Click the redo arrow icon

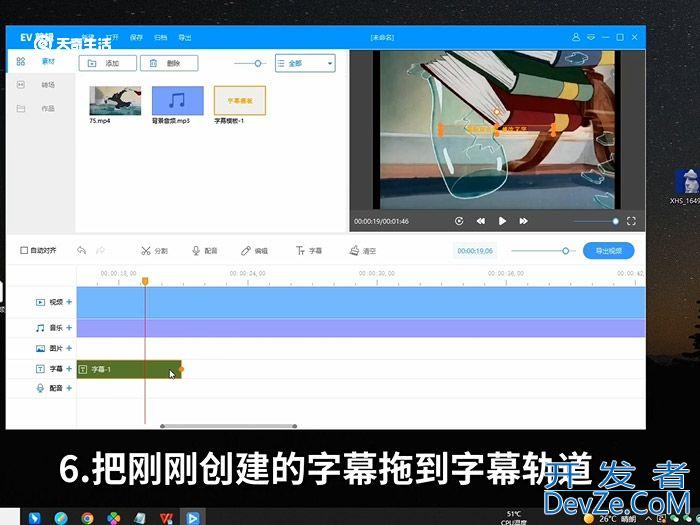pos(100,250)
